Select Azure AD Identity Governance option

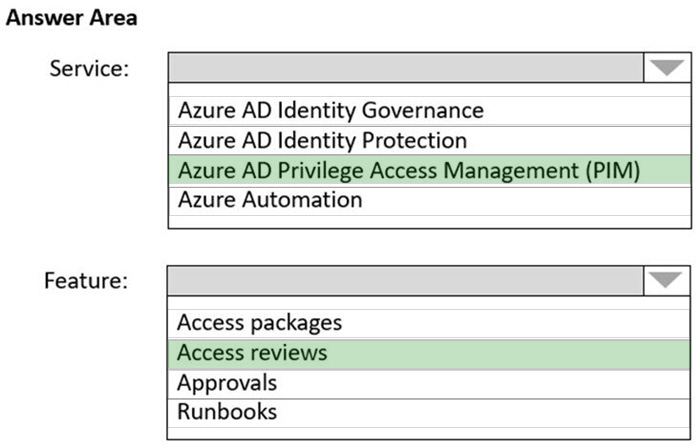(x=330, y=110)
